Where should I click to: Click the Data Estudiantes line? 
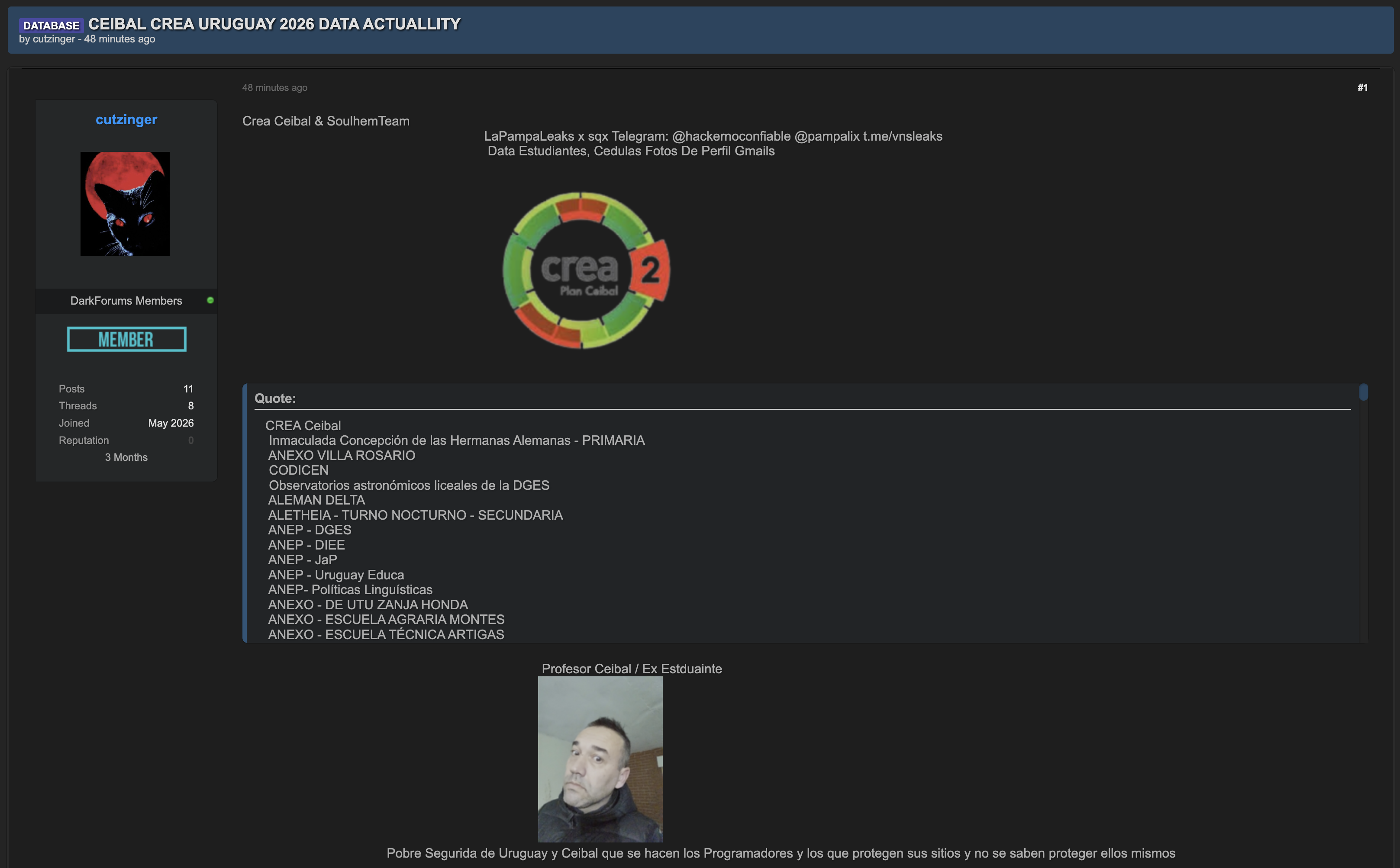pyautogui.click(x=631, y=151)
